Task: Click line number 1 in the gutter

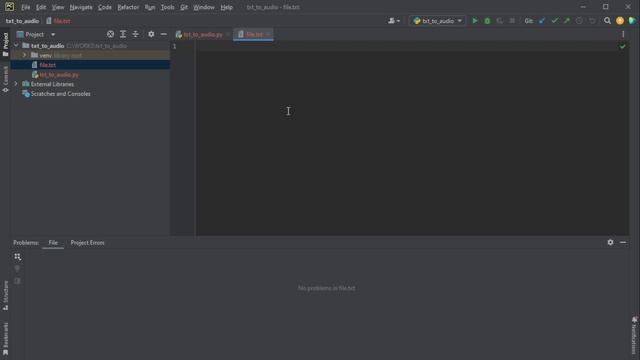Action: pyautogui.click(x=175, y=46)
